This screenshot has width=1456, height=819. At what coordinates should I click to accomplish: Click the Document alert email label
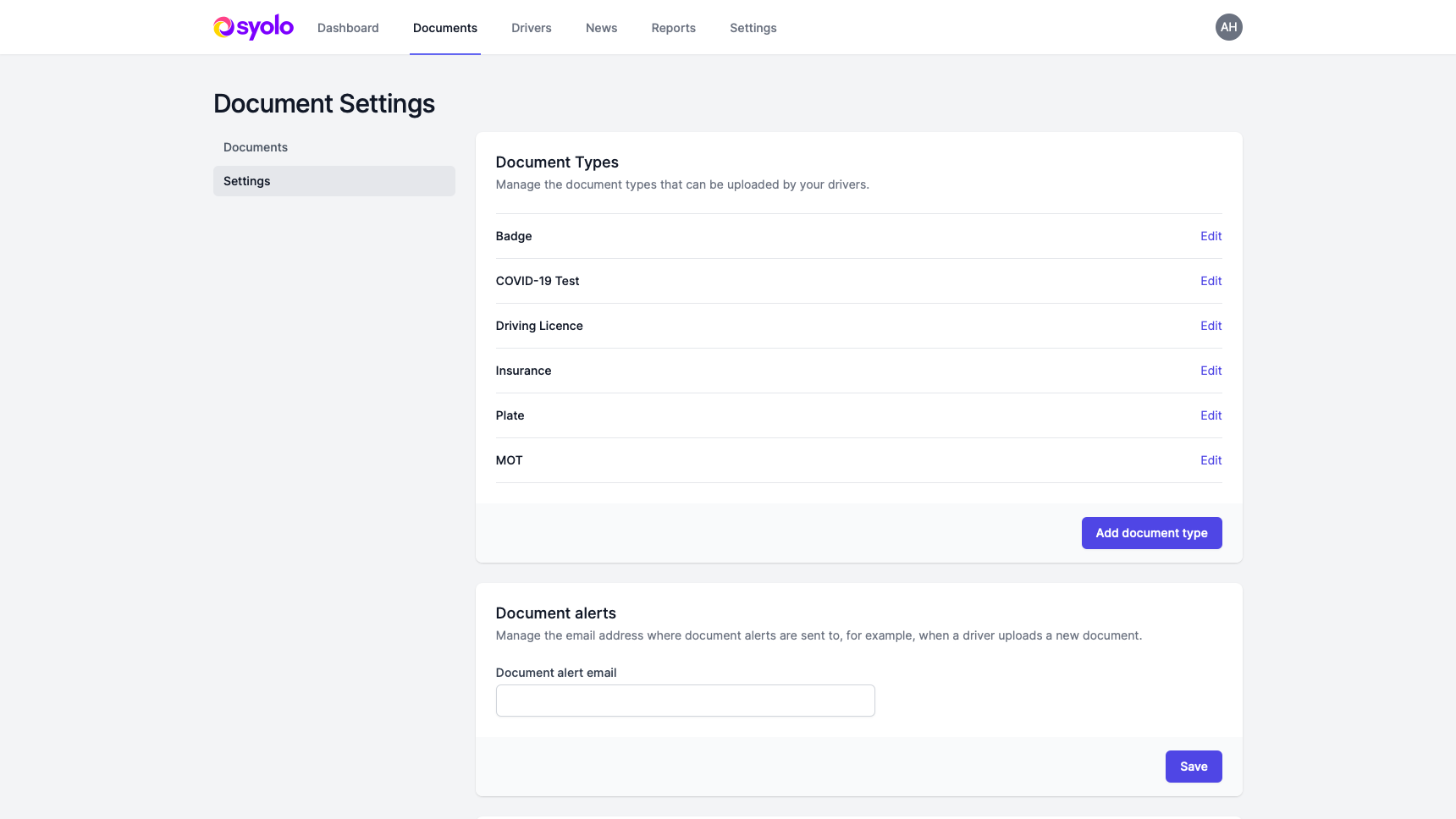556,673
